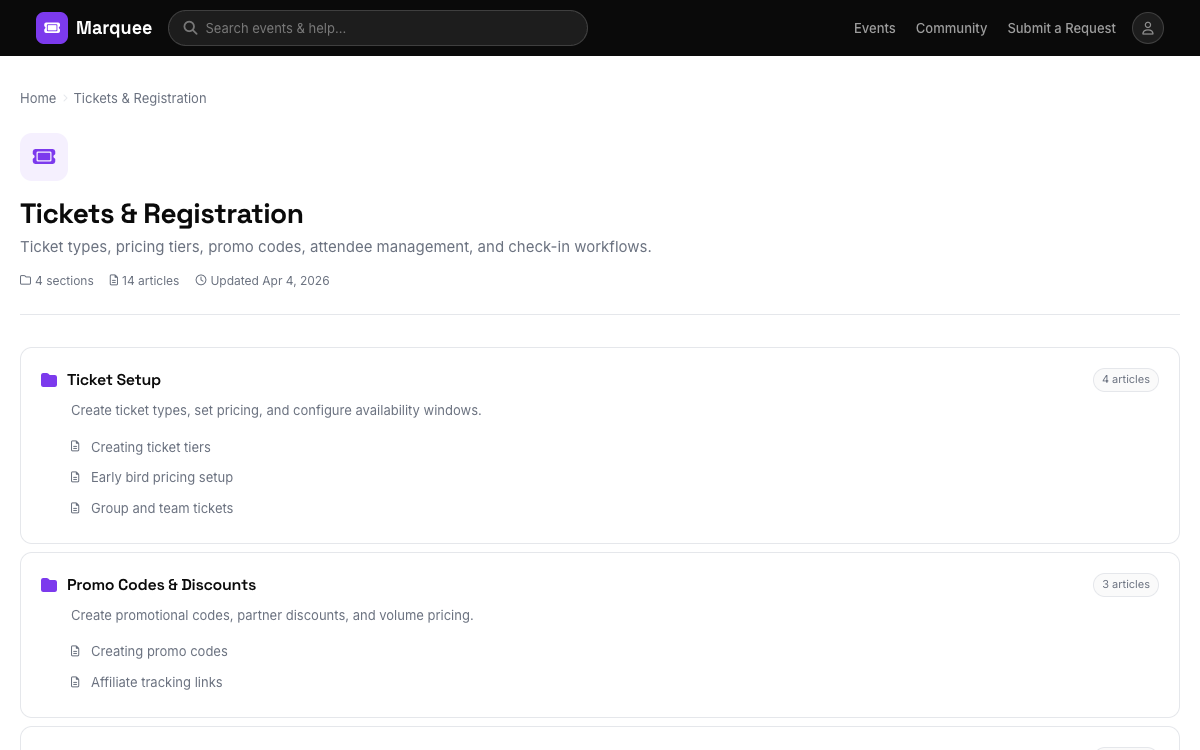
Task: Open Early bird pricing setup article
Action: coord(162,477)
